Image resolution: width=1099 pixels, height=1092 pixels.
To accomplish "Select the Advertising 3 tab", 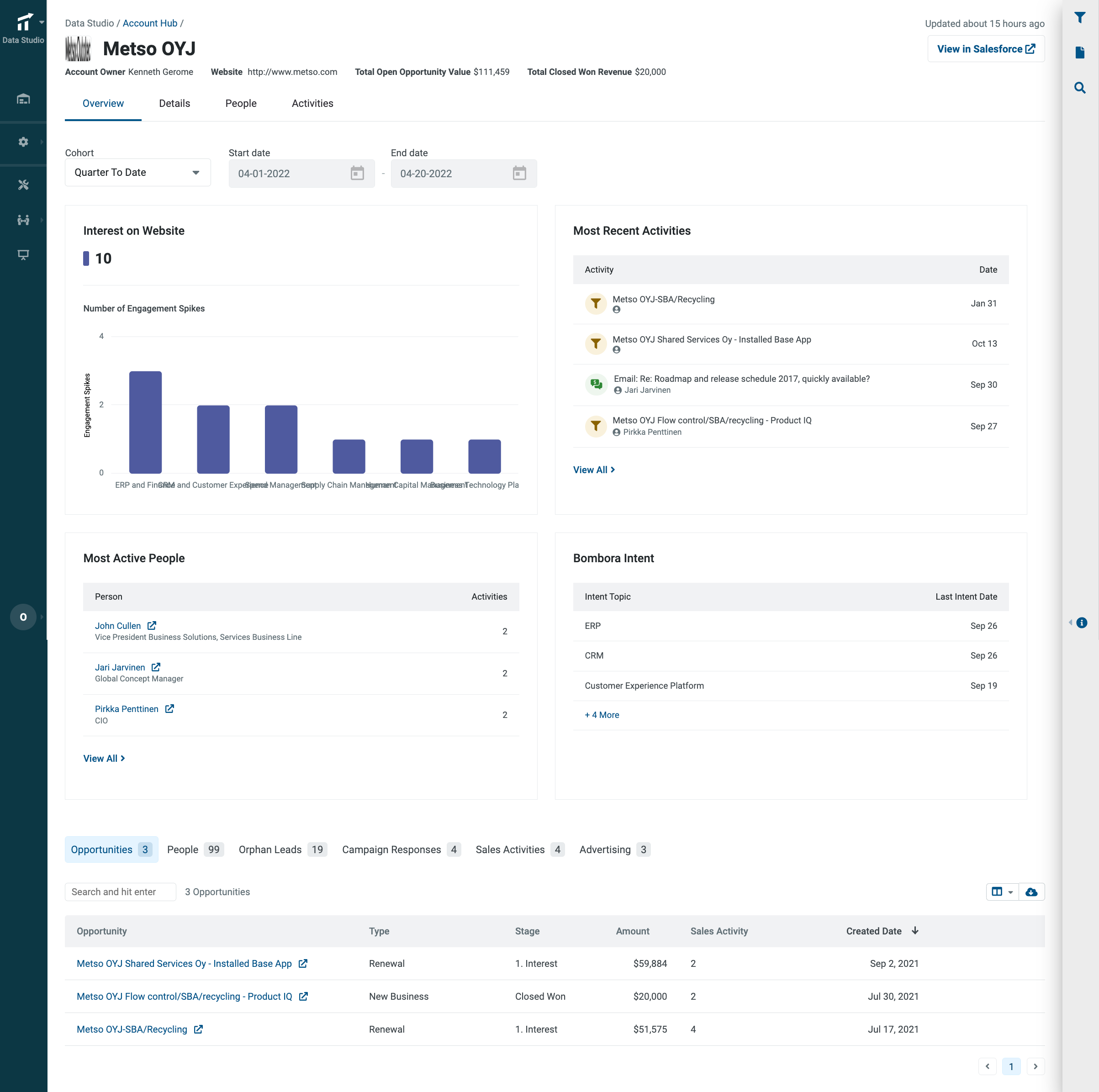I will coord(614,849).
